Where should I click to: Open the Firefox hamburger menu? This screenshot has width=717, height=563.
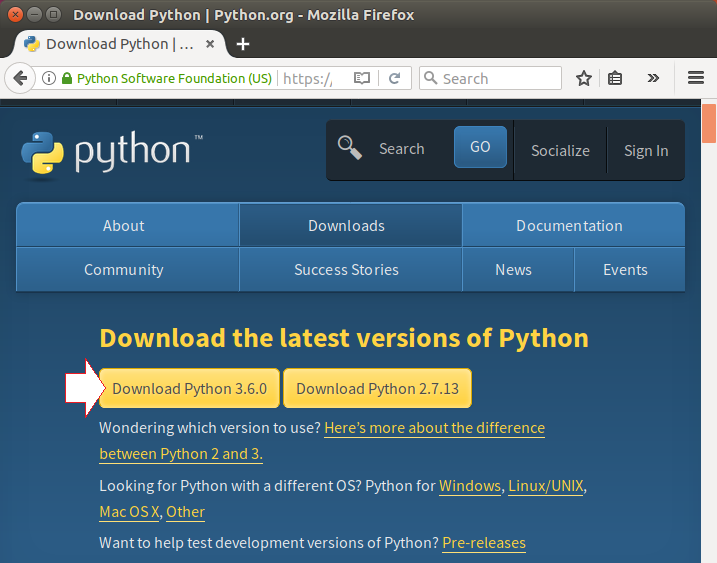pyautogui.click(x=696, y=78)
